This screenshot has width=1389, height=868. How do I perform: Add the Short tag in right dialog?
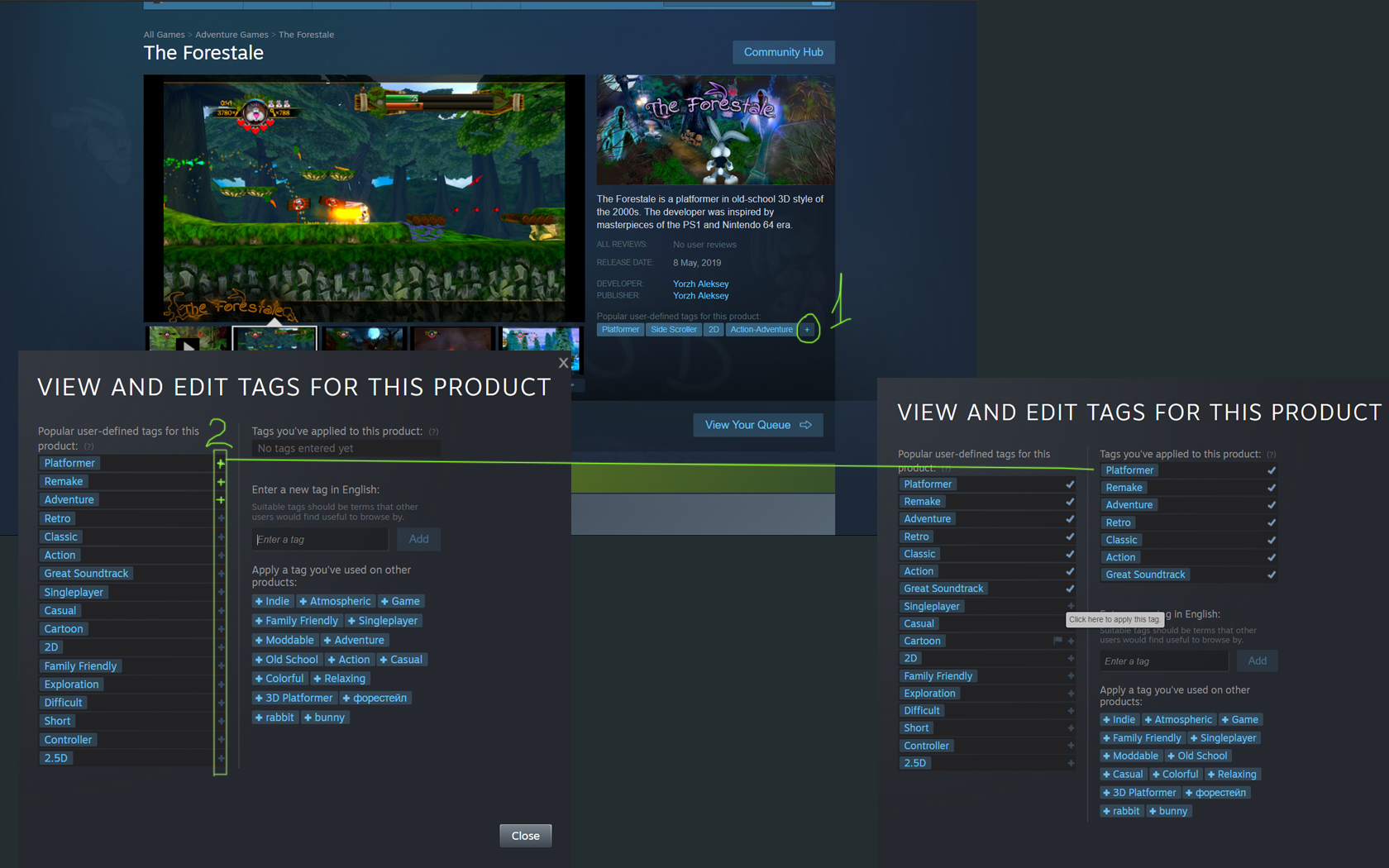click(1071, 728)
